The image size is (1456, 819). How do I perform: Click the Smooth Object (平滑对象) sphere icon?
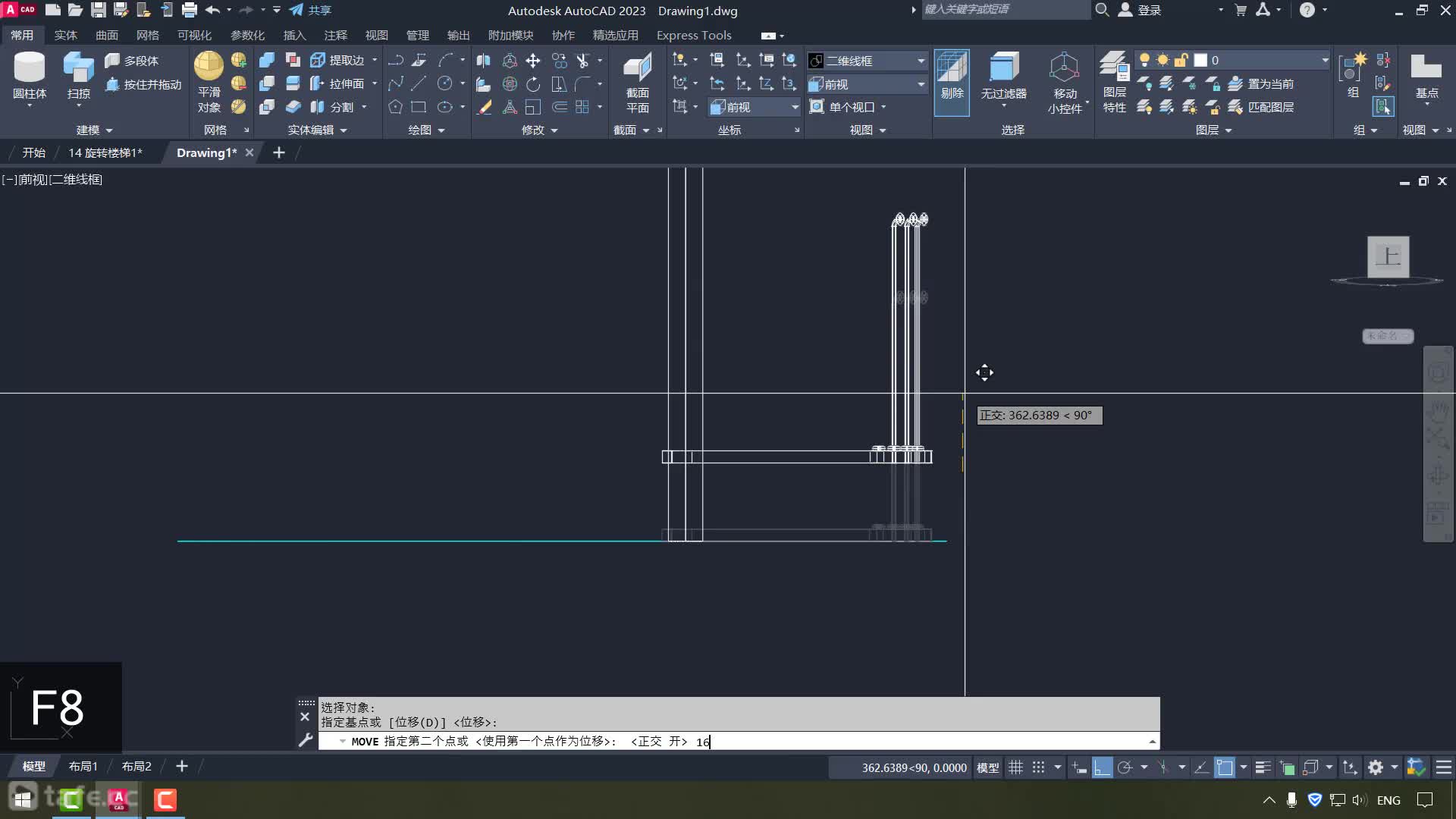click(x=209, y=66)
